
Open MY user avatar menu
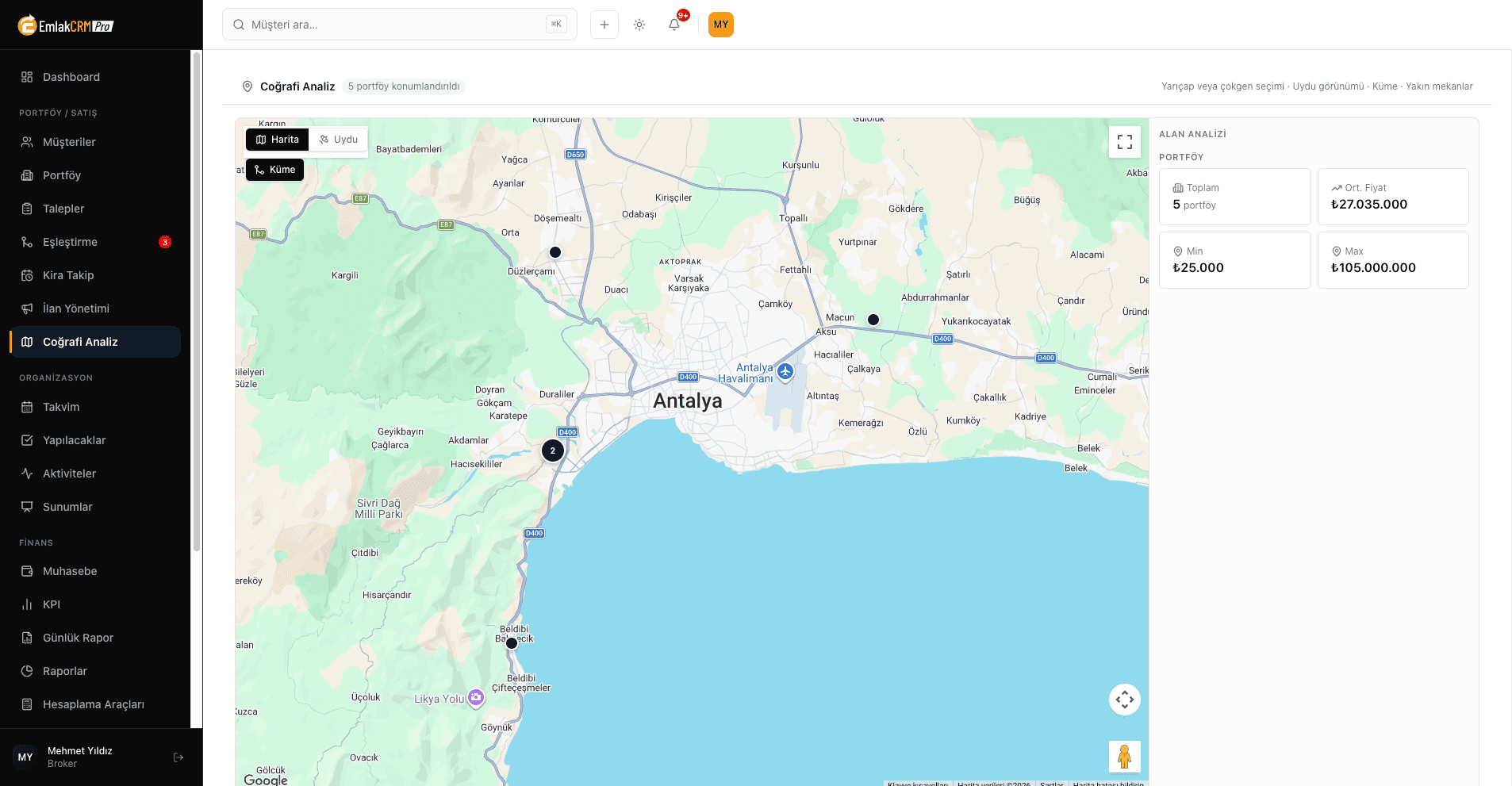(x=721, y=25)
